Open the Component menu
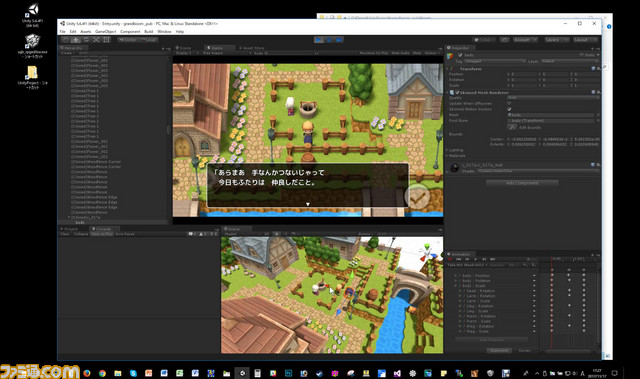The image size is (640, 379). [x=130, y=31]
